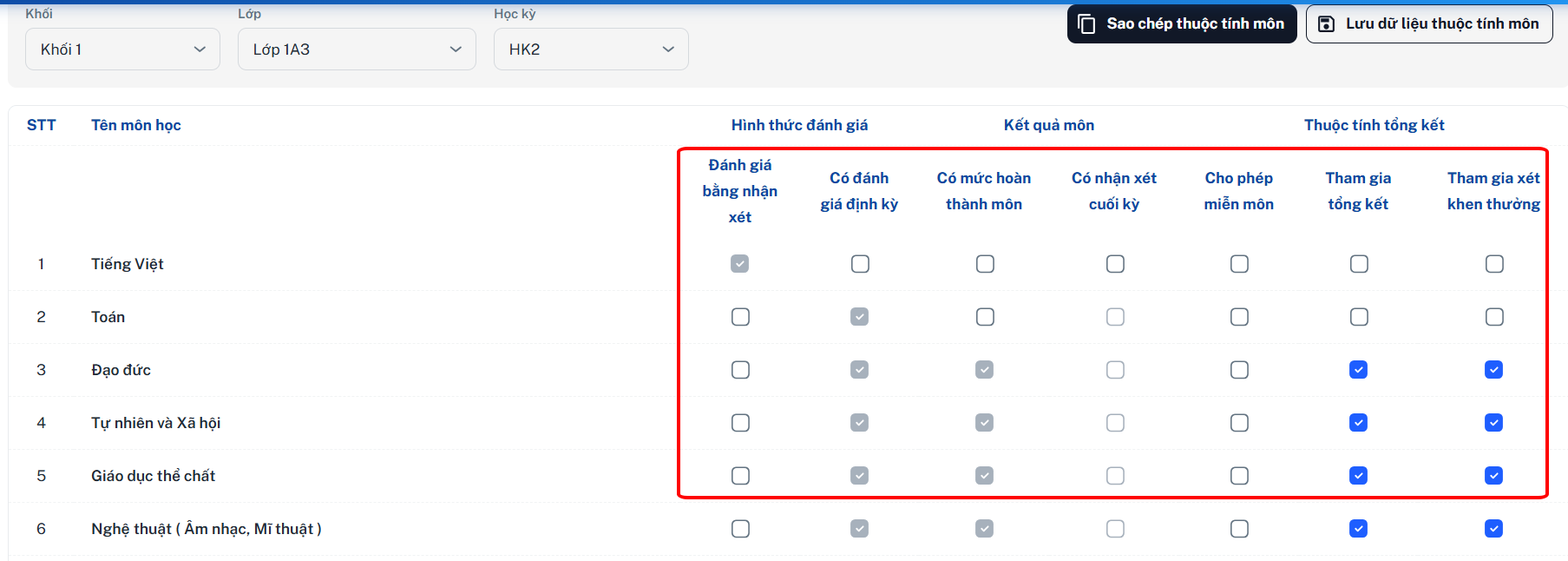The image size is (1568, 561).
Task: Select the Tiếng Việt subject name
Action: 128,264
